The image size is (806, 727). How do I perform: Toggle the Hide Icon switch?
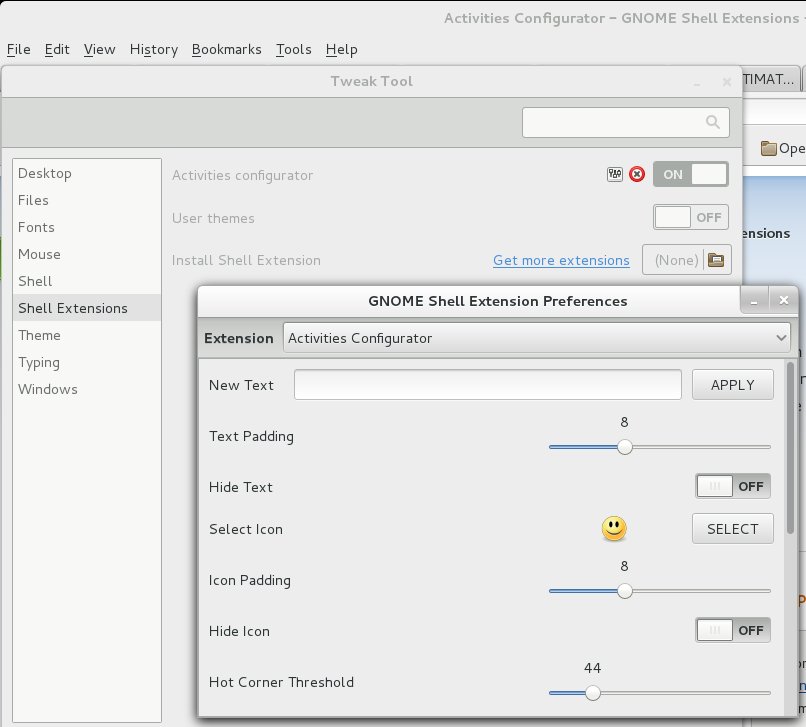click(733, 631)
